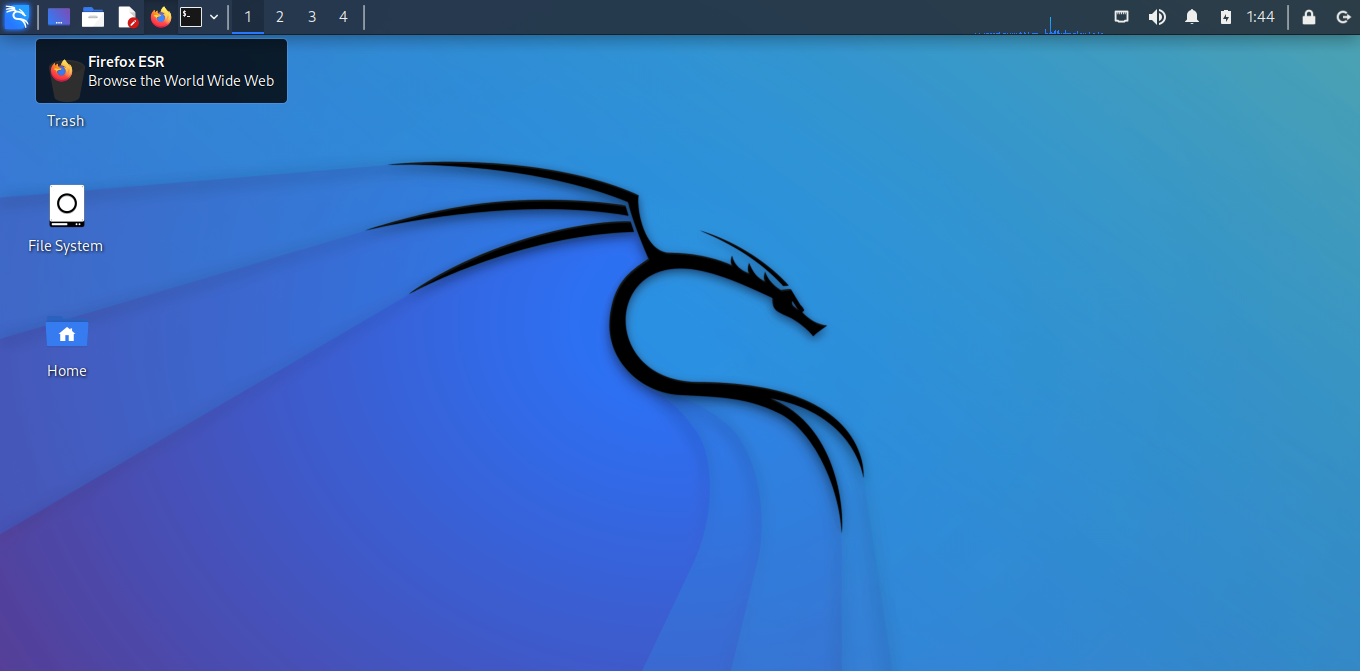Open the Kali applications menu
1360x671 pixels.
tap(17, 16)
